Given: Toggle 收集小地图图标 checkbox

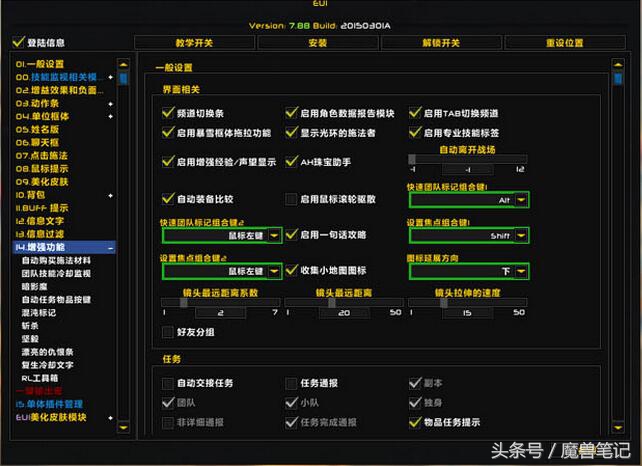Looking at the screenshot, I should (x=292, y=270).
